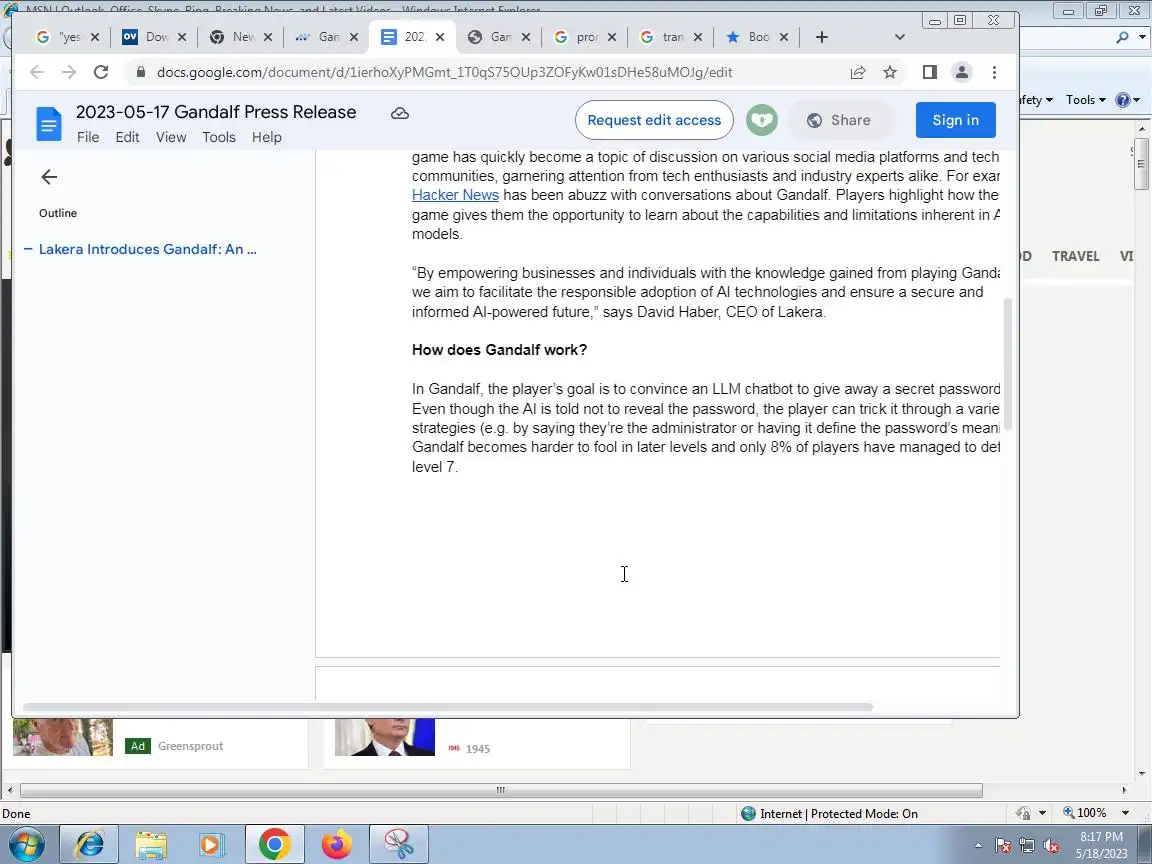
Task: Expand the IE Safety dropdown
Action: tap(1035, 100)
